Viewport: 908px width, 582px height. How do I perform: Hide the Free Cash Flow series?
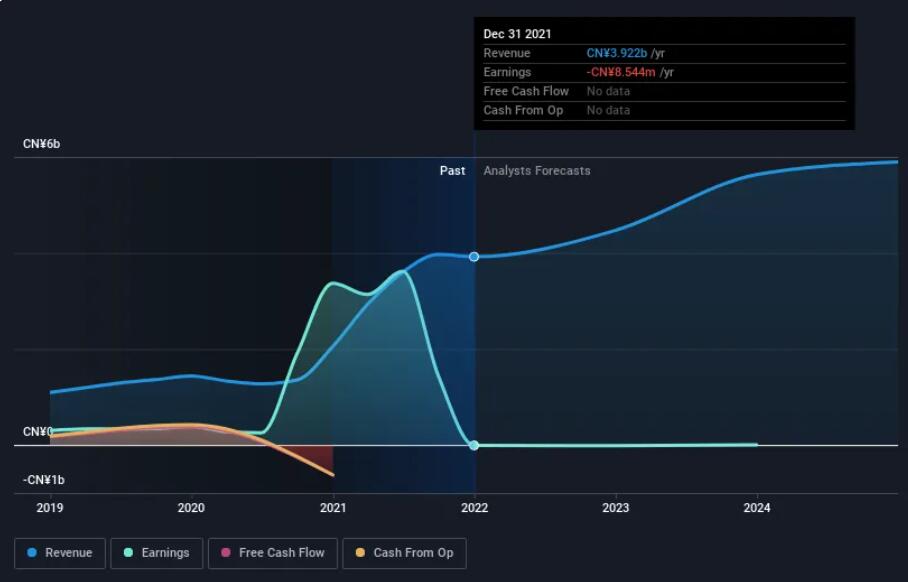click(x=272, y=553)
